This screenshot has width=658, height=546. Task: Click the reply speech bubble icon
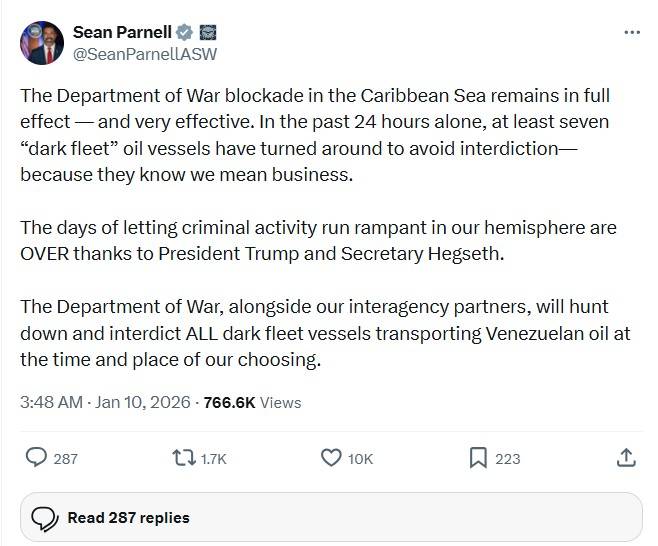pyautogui.click(x=37, y=457)
